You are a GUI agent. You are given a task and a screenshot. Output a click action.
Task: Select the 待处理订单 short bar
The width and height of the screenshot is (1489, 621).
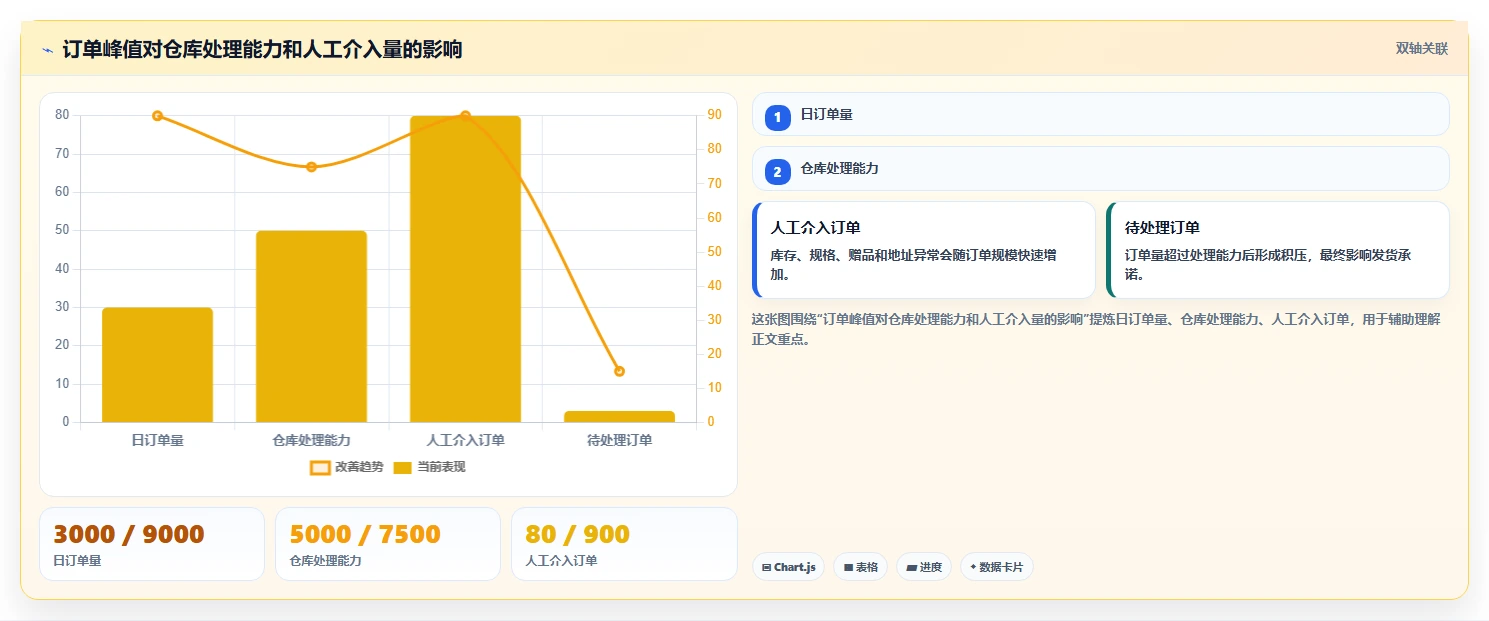(619, 416)
